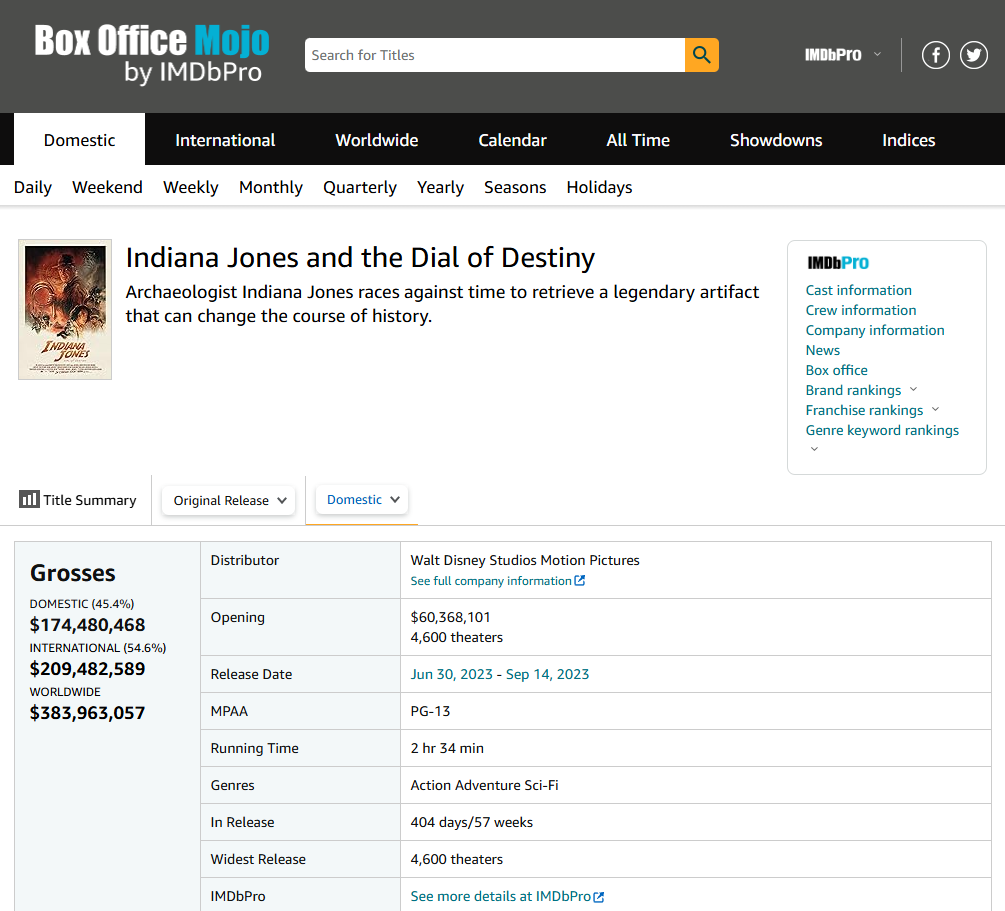Screen dimensions: 1005x911
Task: Open the Showdowns tab
Action: (x=776, y=140)
